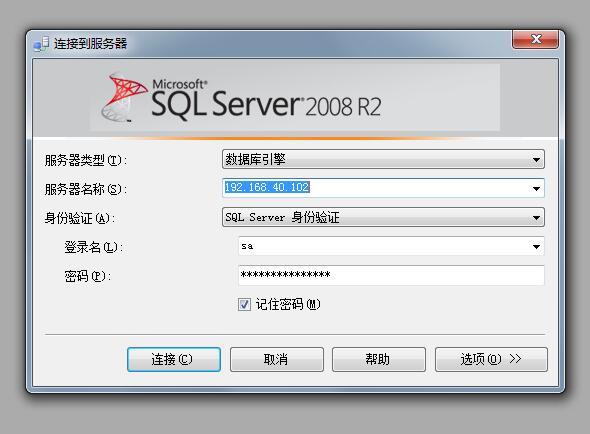Toggle the 记住密码 checkbox
Viewport: 590px width, 434px height.
244,304
